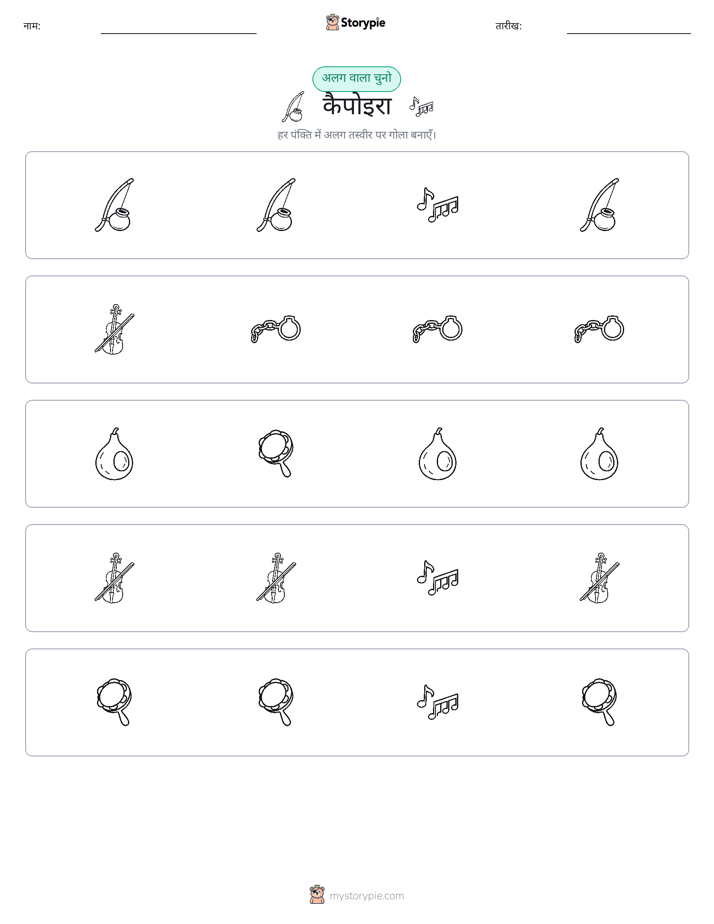Viewport: 714px width, 924px height.
Task: Select the middle chain shackle in row two
Action: coord(438,329)
